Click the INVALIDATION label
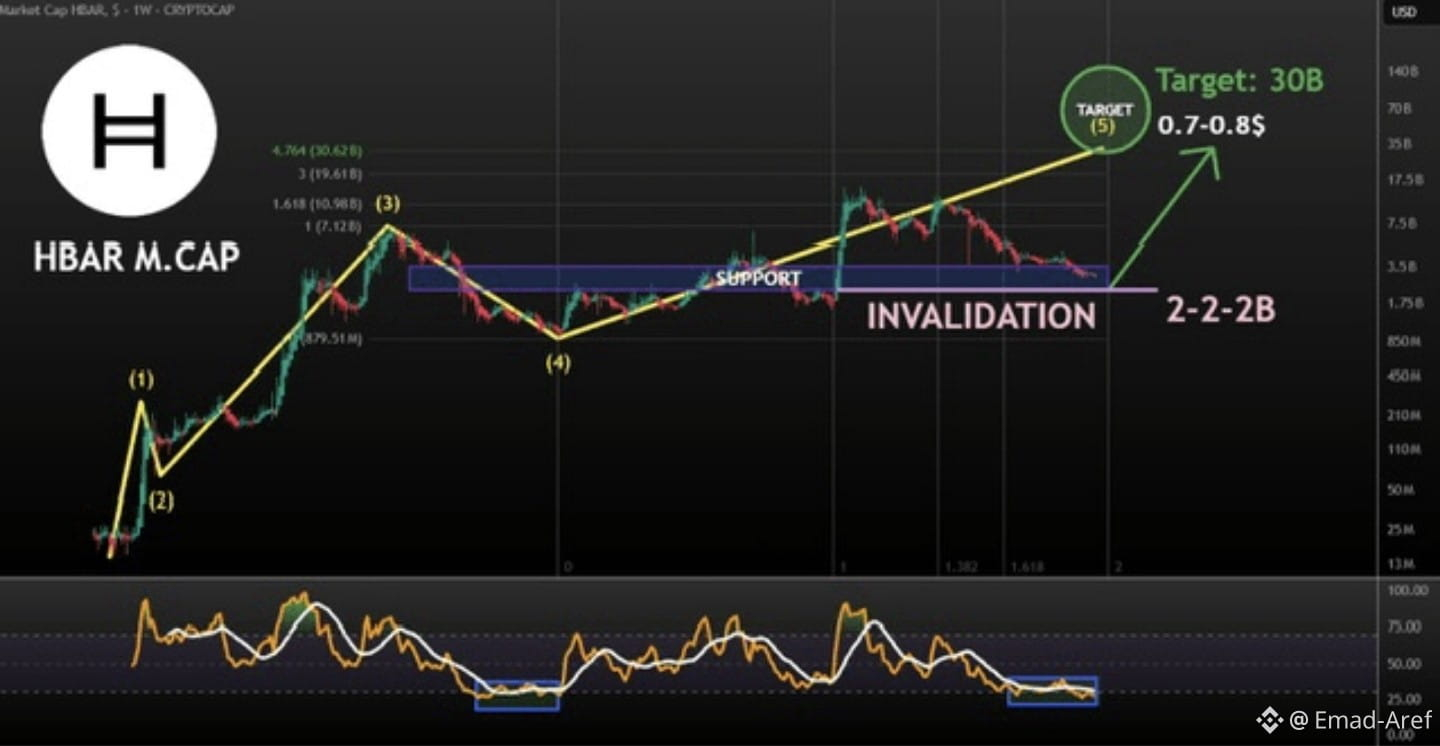 tap(981, 316)
